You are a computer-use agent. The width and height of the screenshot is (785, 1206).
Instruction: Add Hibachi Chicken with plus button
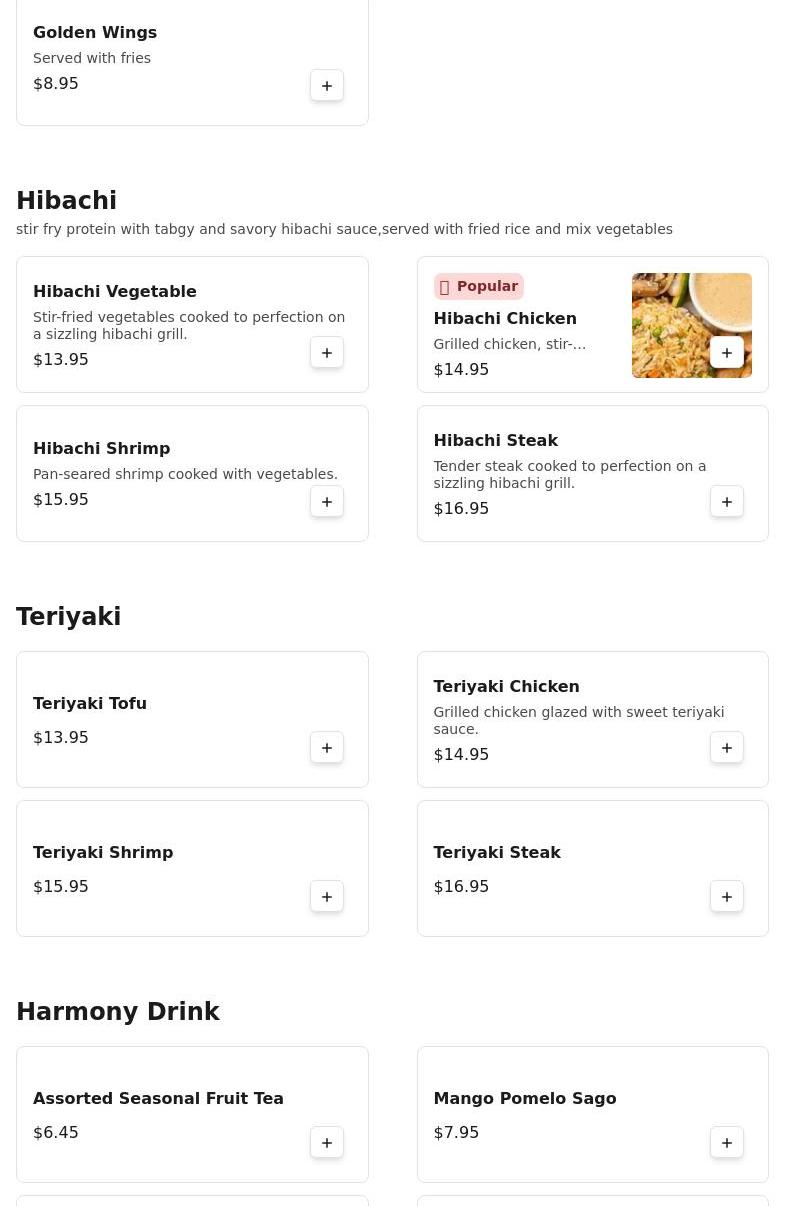pos(727,352)
